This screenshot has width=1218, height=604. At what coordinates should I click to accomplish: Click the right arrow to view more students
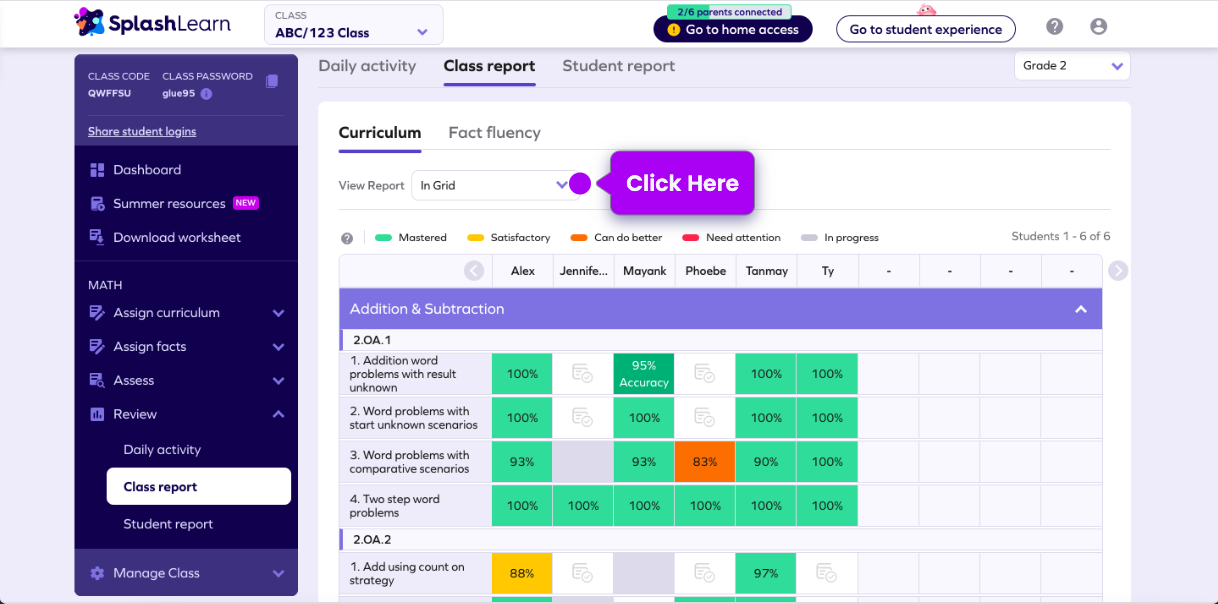[1118, 270]
